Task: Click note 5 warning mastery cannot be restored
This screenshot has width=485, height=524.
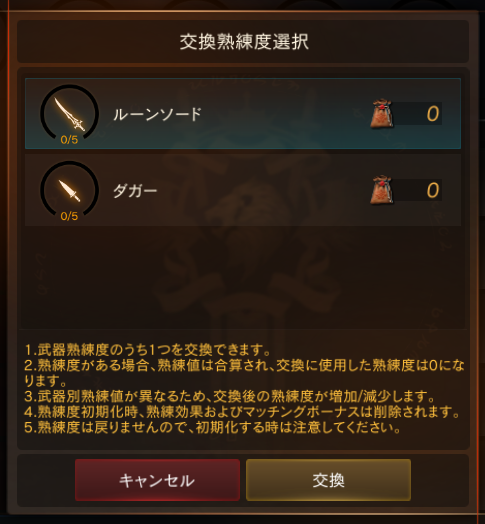Action: point(212,427)
